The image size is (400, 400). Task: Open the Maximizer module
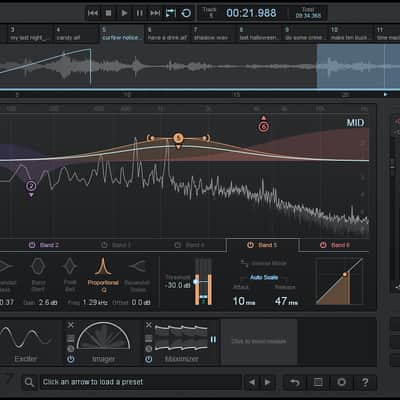(x=182, y=343)
